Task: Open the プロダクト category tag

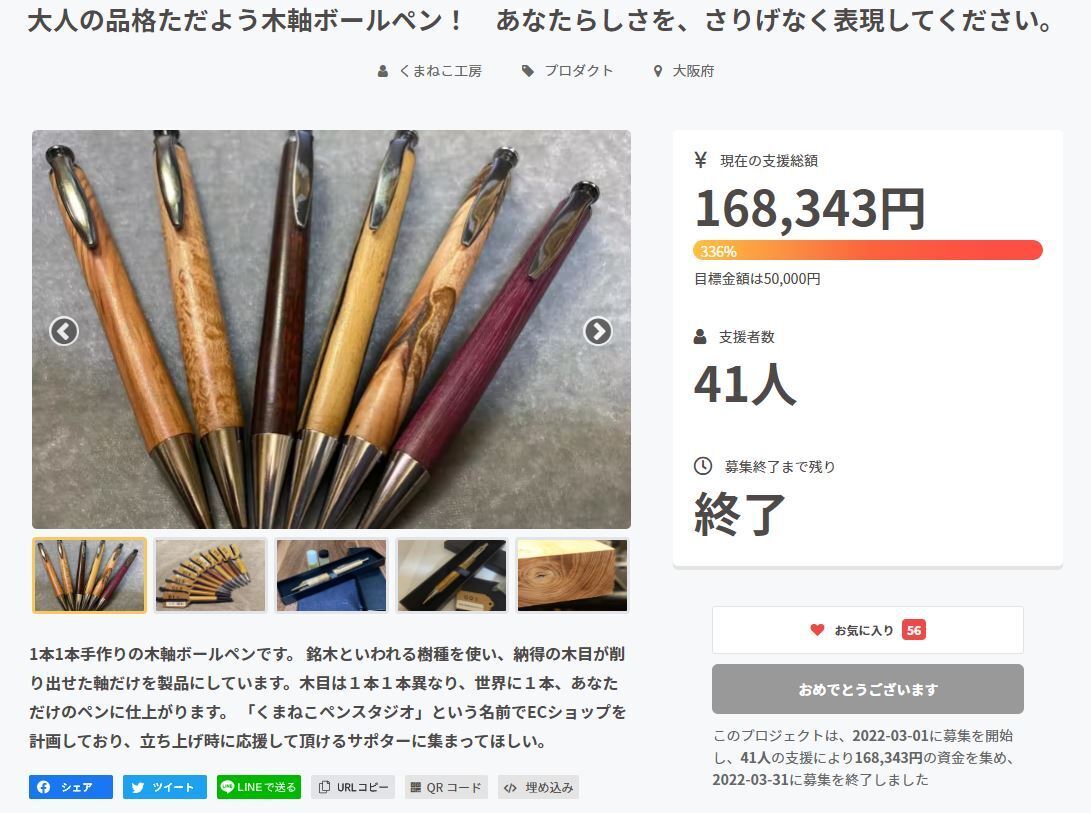Action: [568, 71]
